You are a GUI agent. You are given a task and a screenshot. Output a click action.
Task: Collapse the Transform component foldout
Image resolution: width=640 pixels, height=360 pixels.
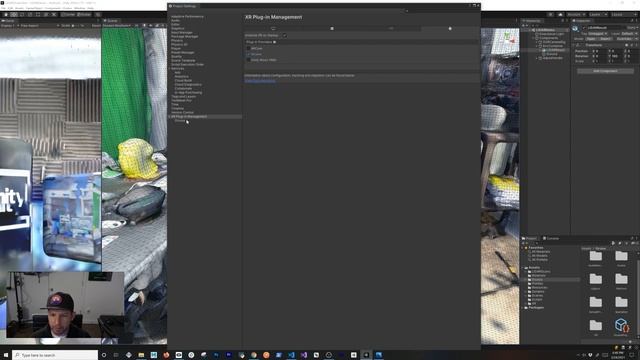574,45
